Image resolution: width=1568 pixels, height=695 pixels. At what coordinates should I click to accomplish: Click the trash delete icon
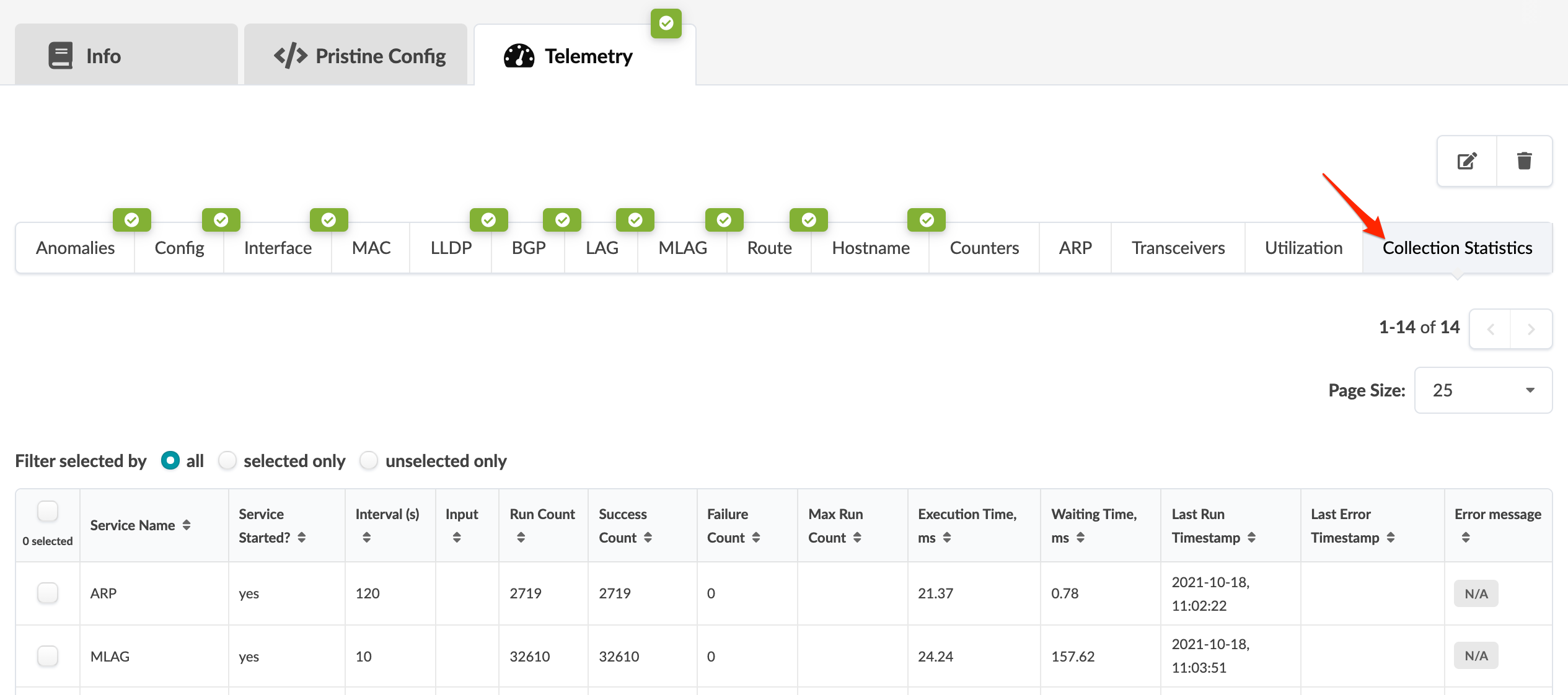point(1524,161)
